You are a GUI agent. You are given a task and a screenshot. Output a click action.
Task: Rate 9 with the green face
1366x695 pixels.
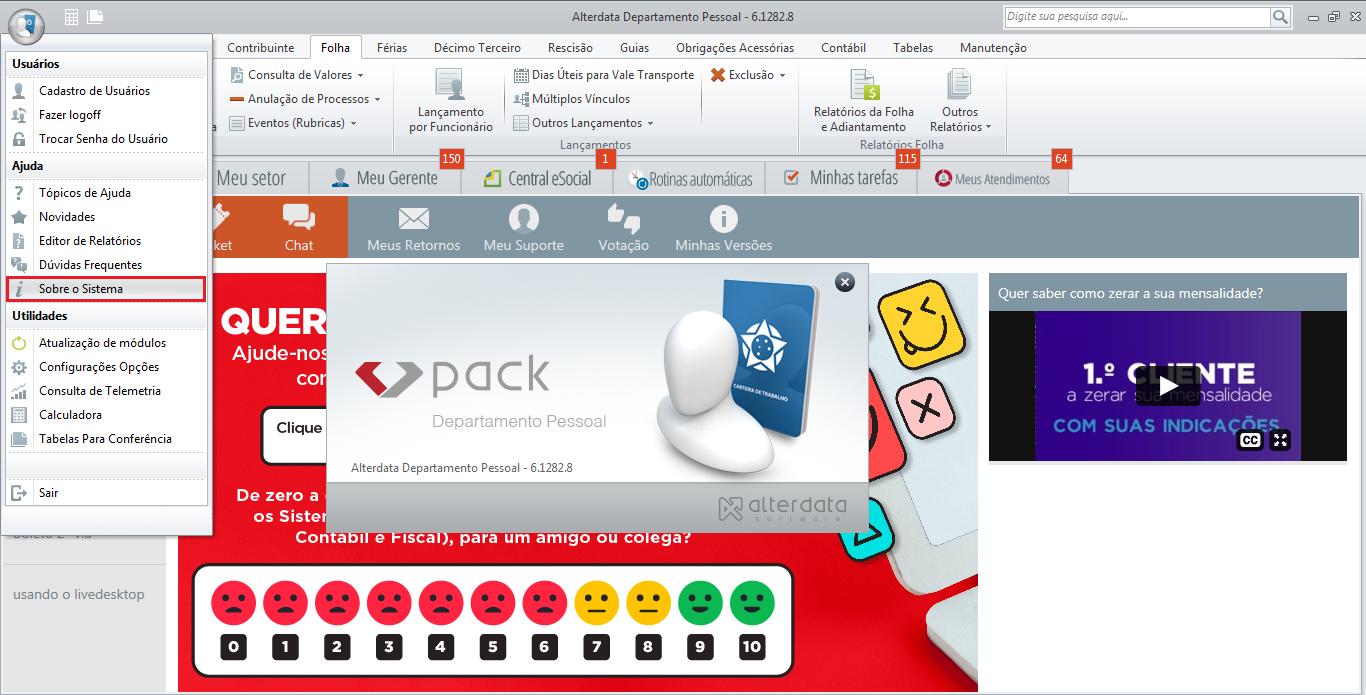[700, 603]
